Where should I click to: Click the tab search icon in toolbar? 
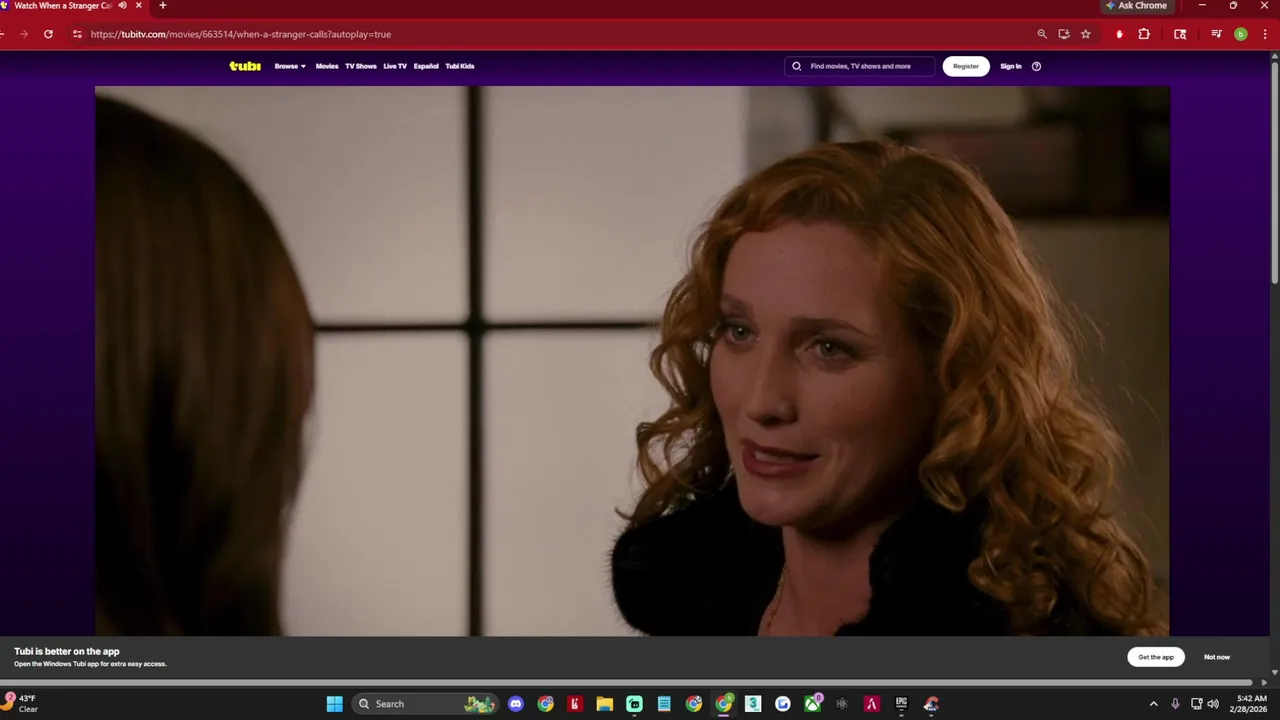coord(1180,34)
